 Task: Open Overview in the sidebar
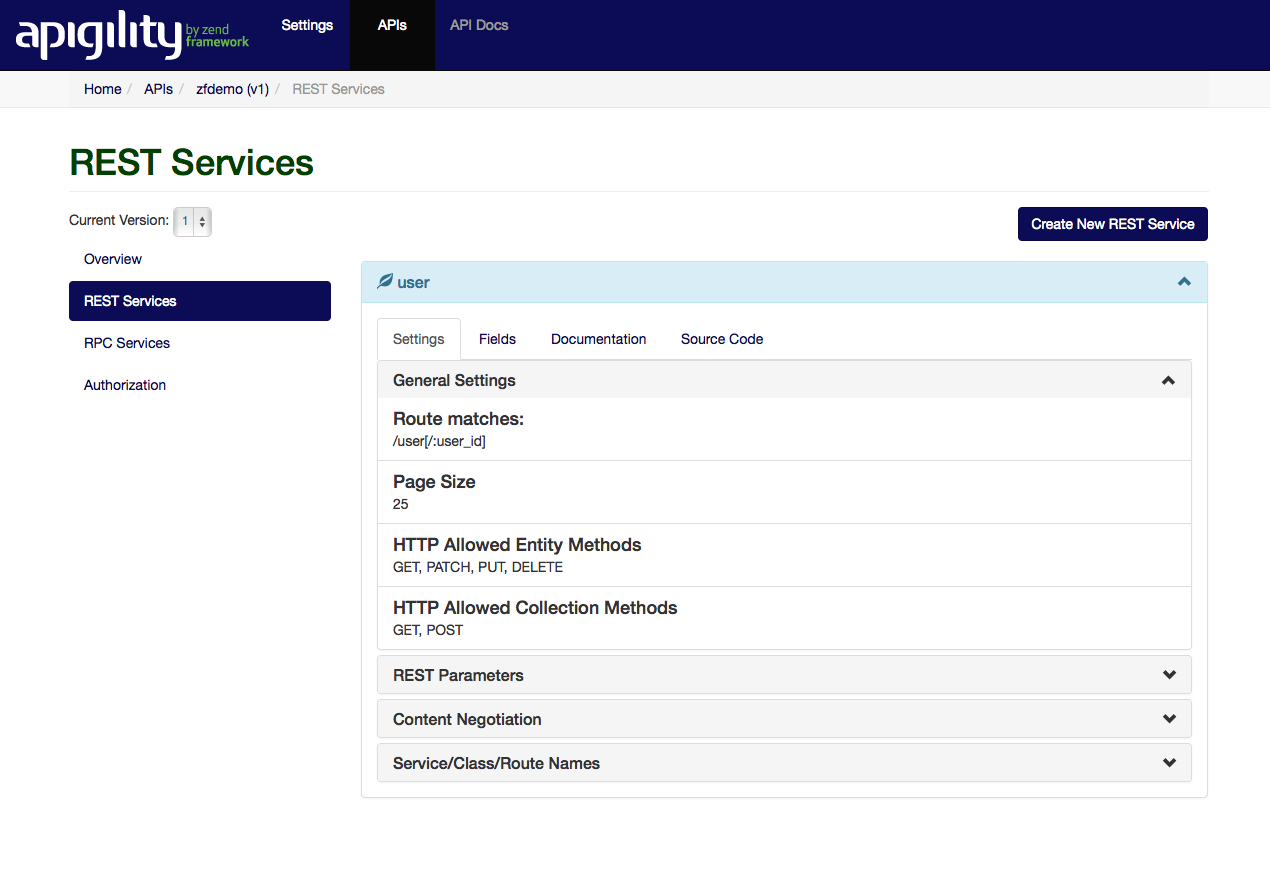tap(113, 259)
